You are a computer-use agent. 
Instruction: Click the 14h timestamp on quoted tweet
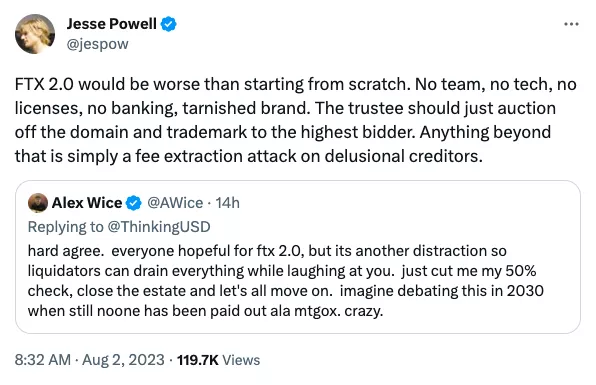227,203
